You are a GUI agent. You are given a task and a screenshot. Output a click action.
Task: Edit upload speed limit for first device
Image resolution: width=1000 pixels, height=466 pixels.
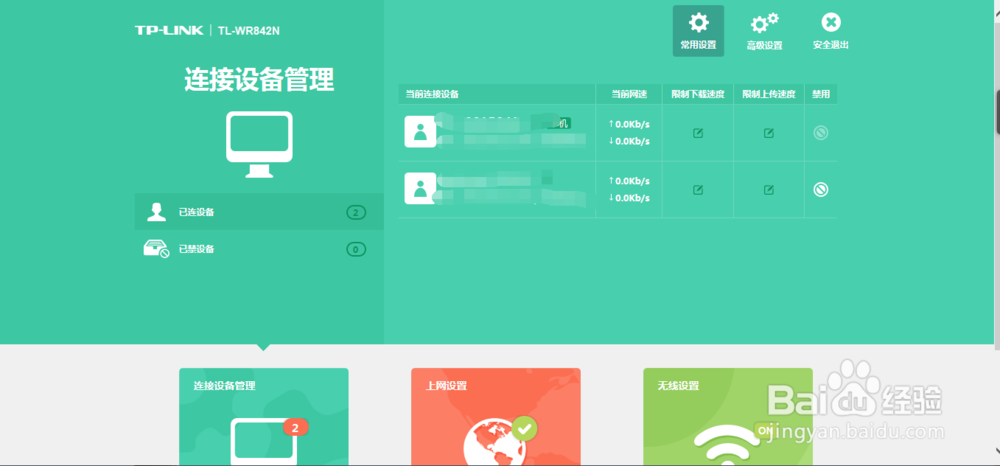pyautogui.click(x=769, y=133)
